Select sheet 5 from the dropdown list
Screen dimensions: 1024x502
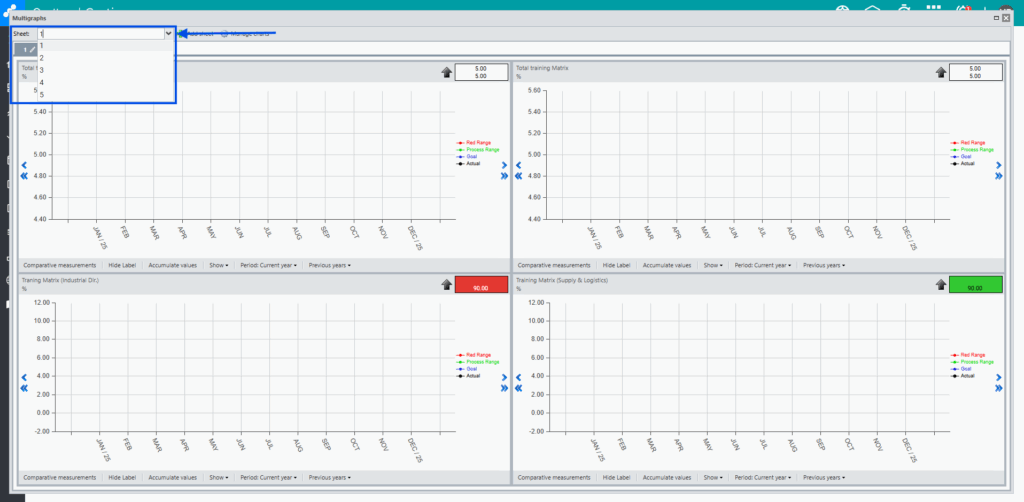pyautogui.click(x=105, y=95)
